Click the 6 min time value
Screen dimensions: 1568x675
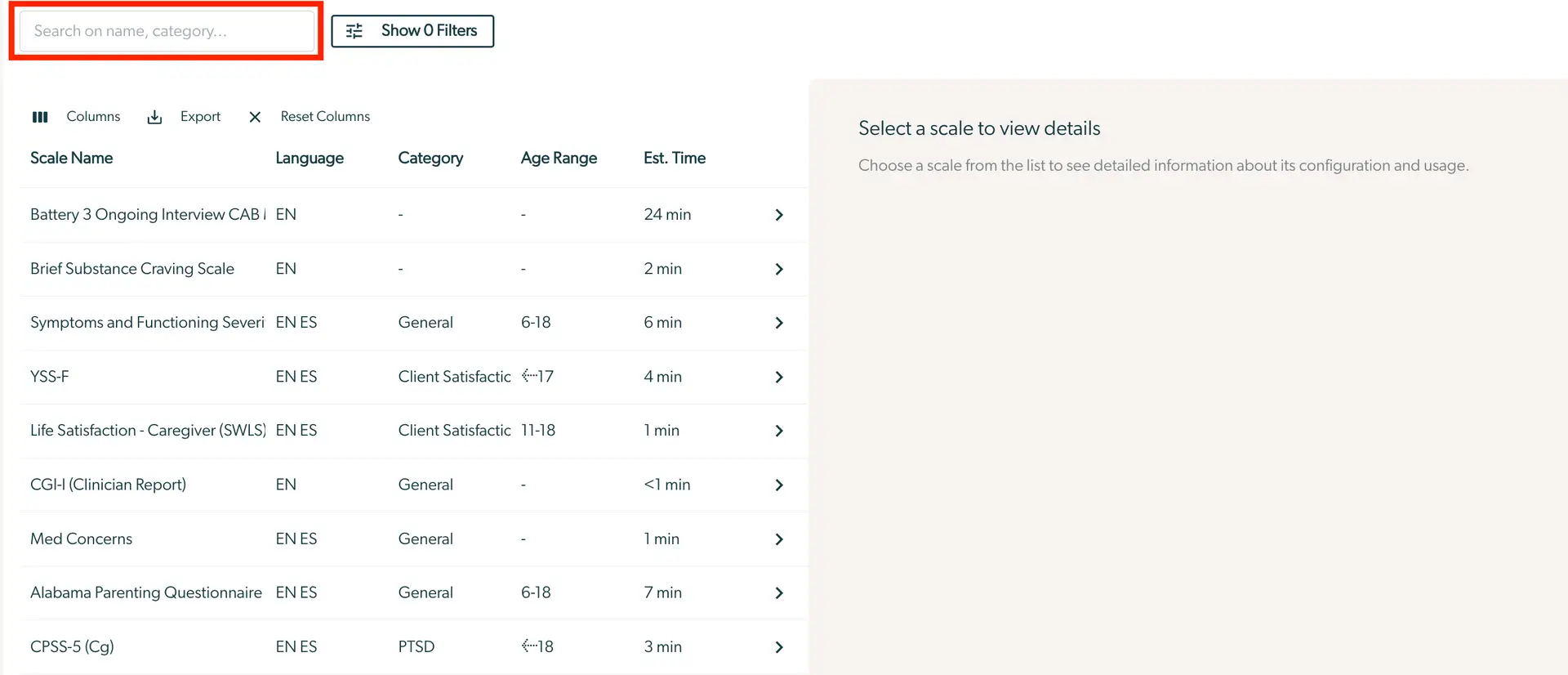tap(662, 323)
